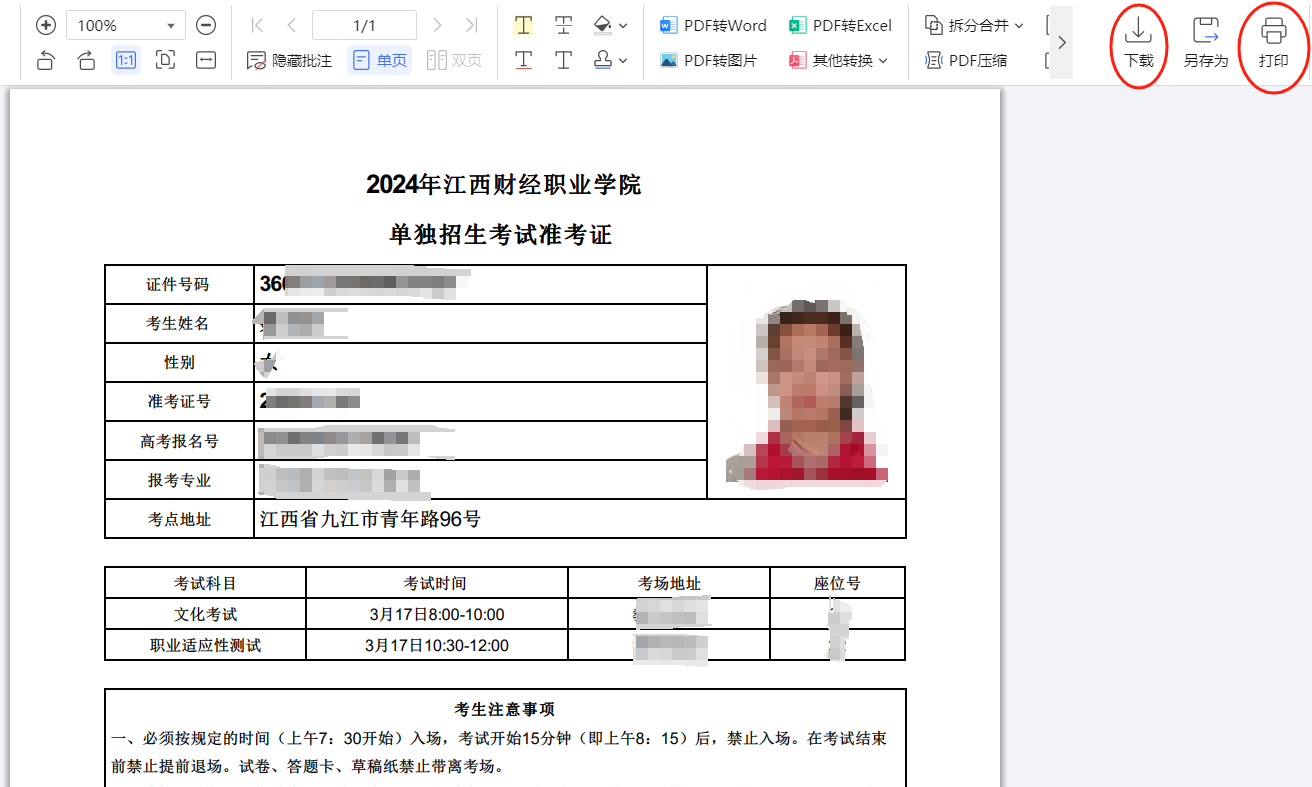Screen dimensions: 1312x787
Task: Click the 另存为 save as button
Action: click(1206, 43)
